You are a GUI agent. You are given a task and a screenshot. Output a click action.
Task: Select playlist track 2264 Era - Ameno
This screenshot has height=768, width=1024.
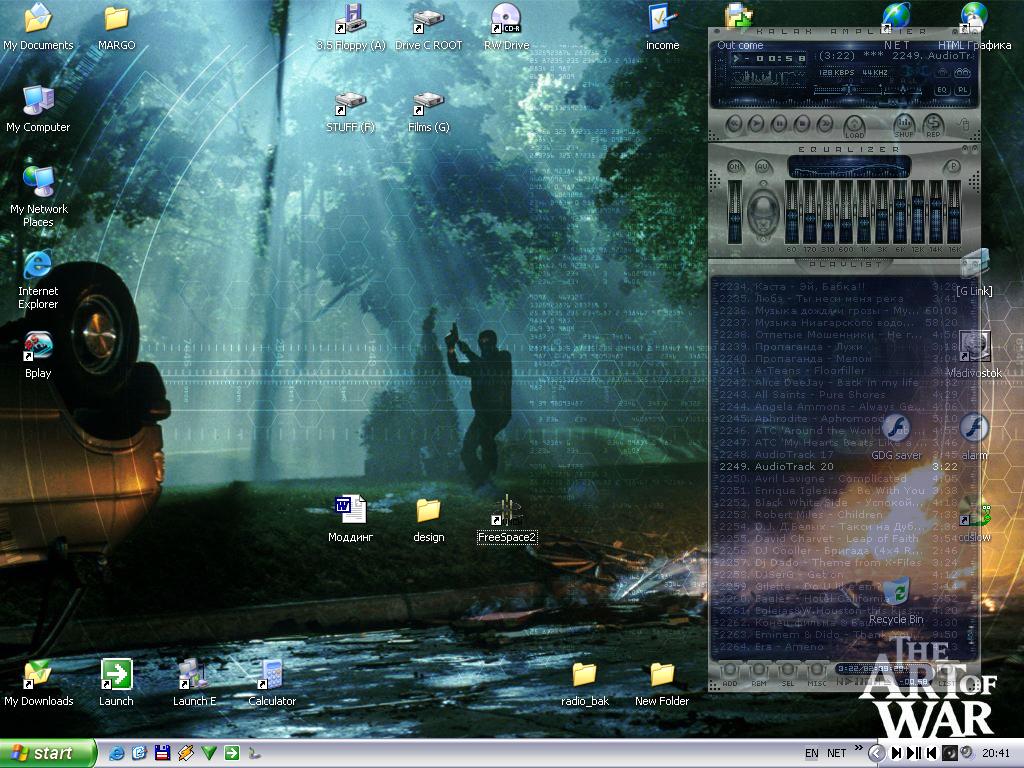point(839,647)
